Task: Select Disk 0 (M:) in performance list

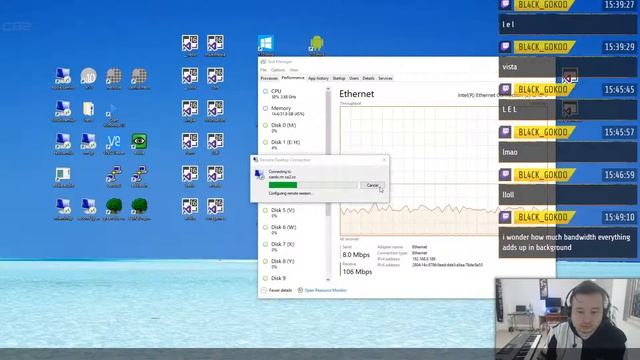Action: (293, 128)
